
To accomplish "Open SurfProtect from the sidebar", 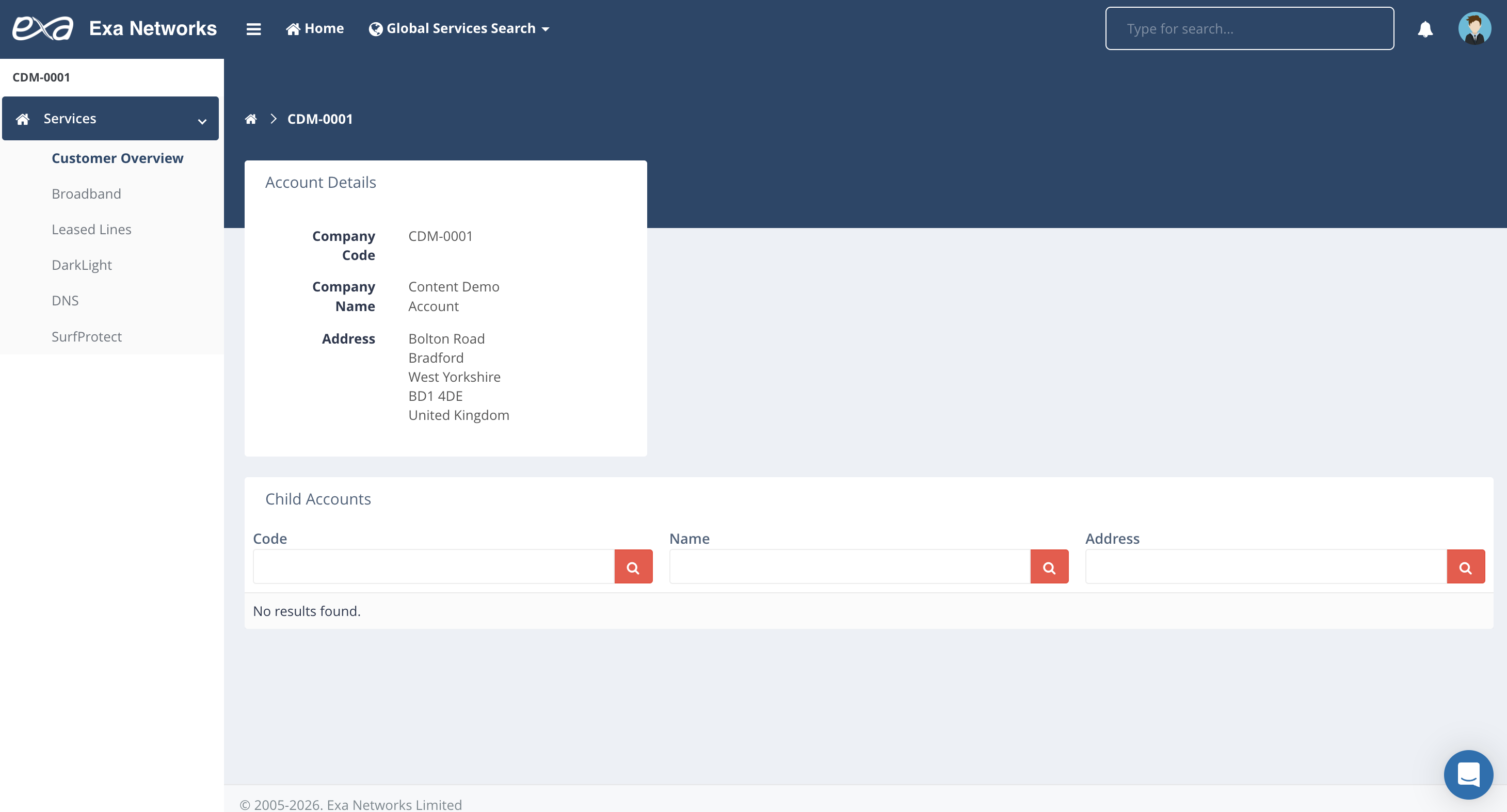I will click(x=87, y=337).
